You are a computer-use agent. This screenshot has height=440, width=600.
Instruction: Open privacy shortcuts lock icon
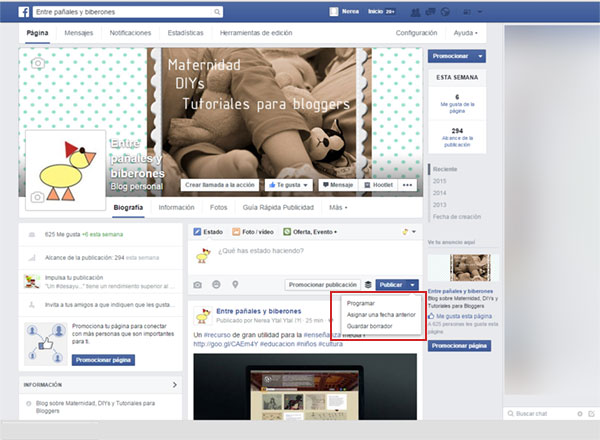coord(467,12)
